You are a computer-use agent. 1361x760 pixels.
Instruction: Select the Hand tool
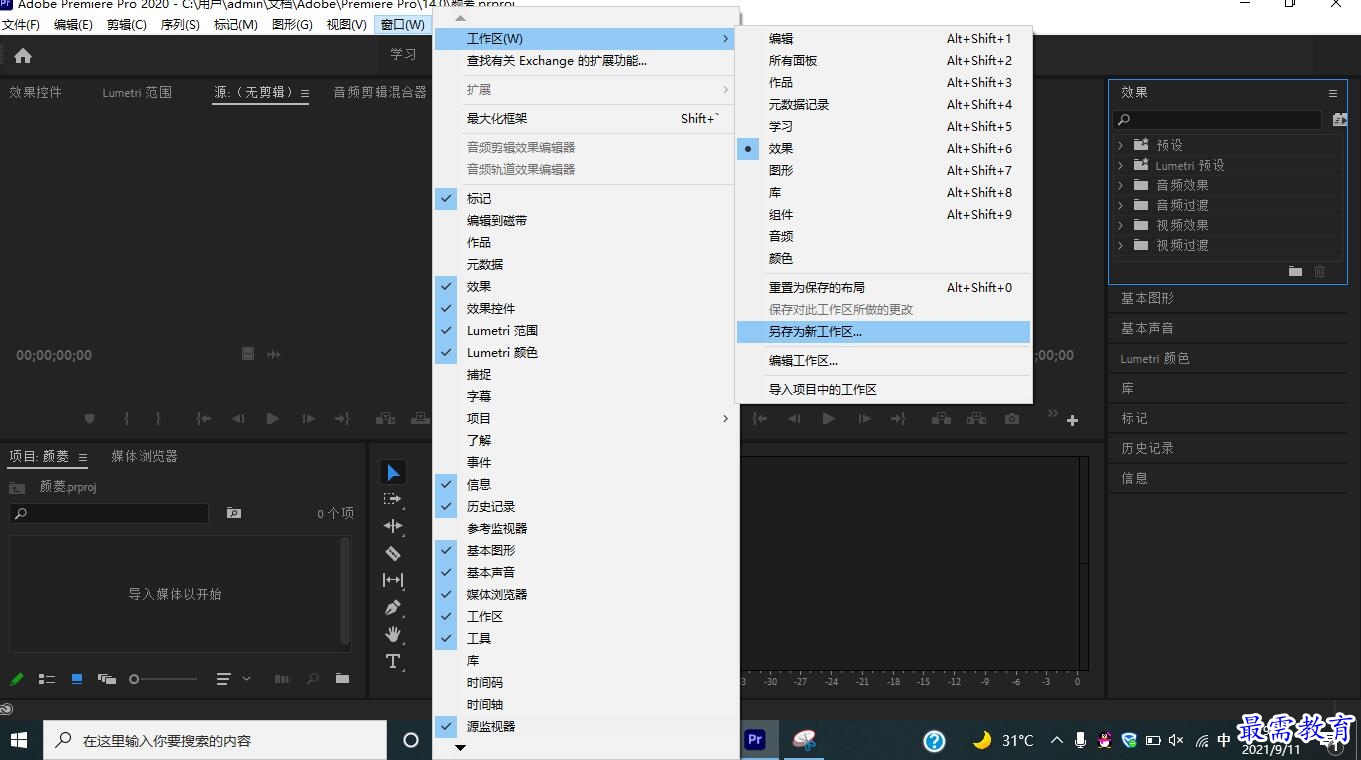tap(393, 634)
